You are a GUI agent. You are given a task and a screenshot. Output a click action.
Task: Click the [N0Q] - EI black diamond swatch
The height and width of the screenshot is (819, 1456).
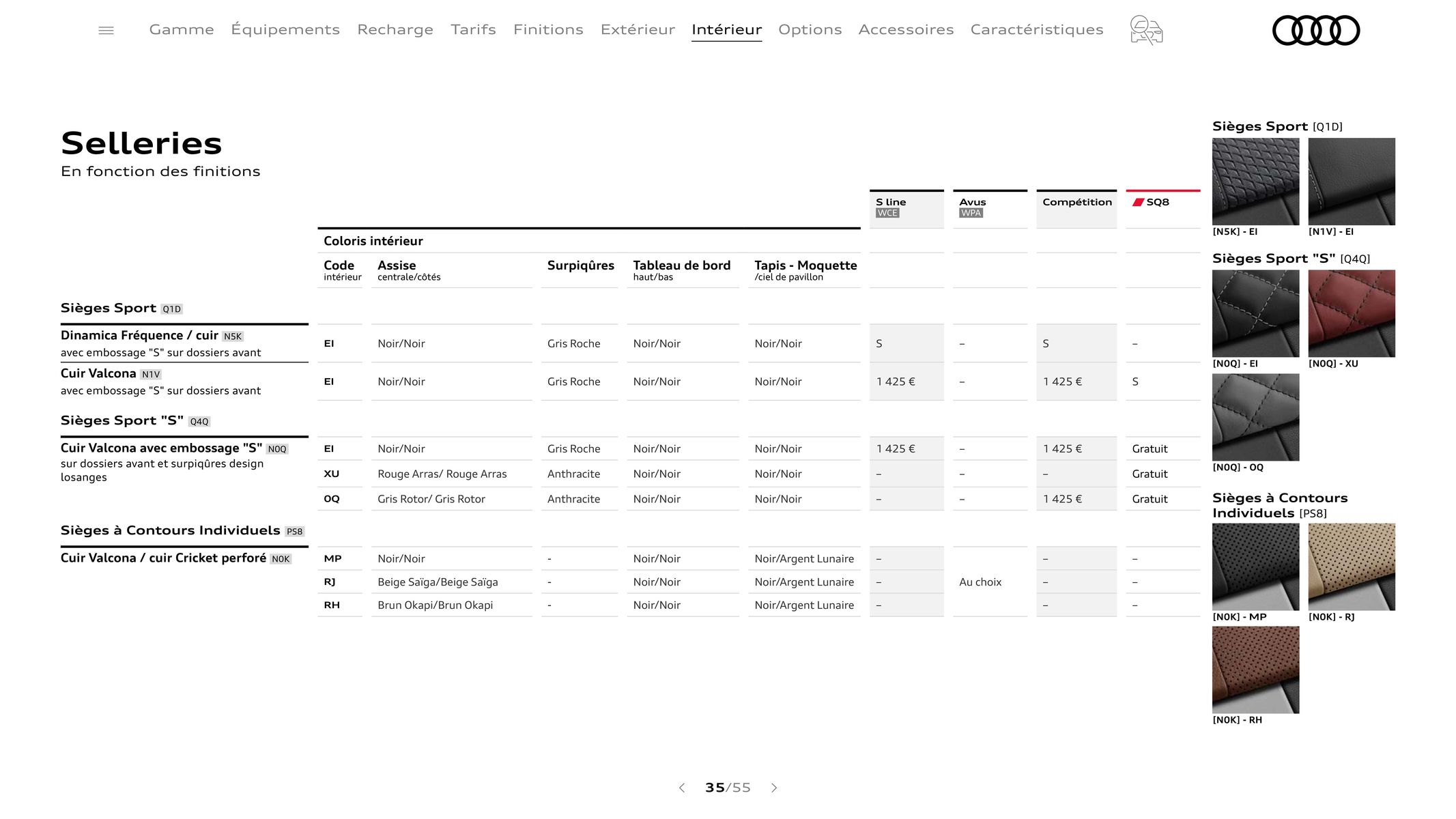(1255, 313)
